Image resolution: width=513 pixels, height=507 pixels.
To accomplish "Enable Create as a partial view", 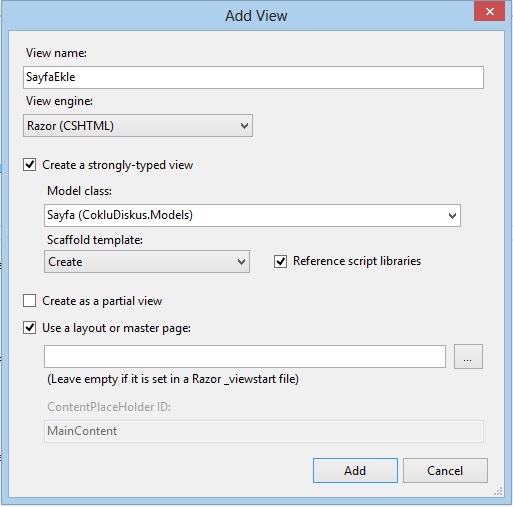I will point(30,301).
